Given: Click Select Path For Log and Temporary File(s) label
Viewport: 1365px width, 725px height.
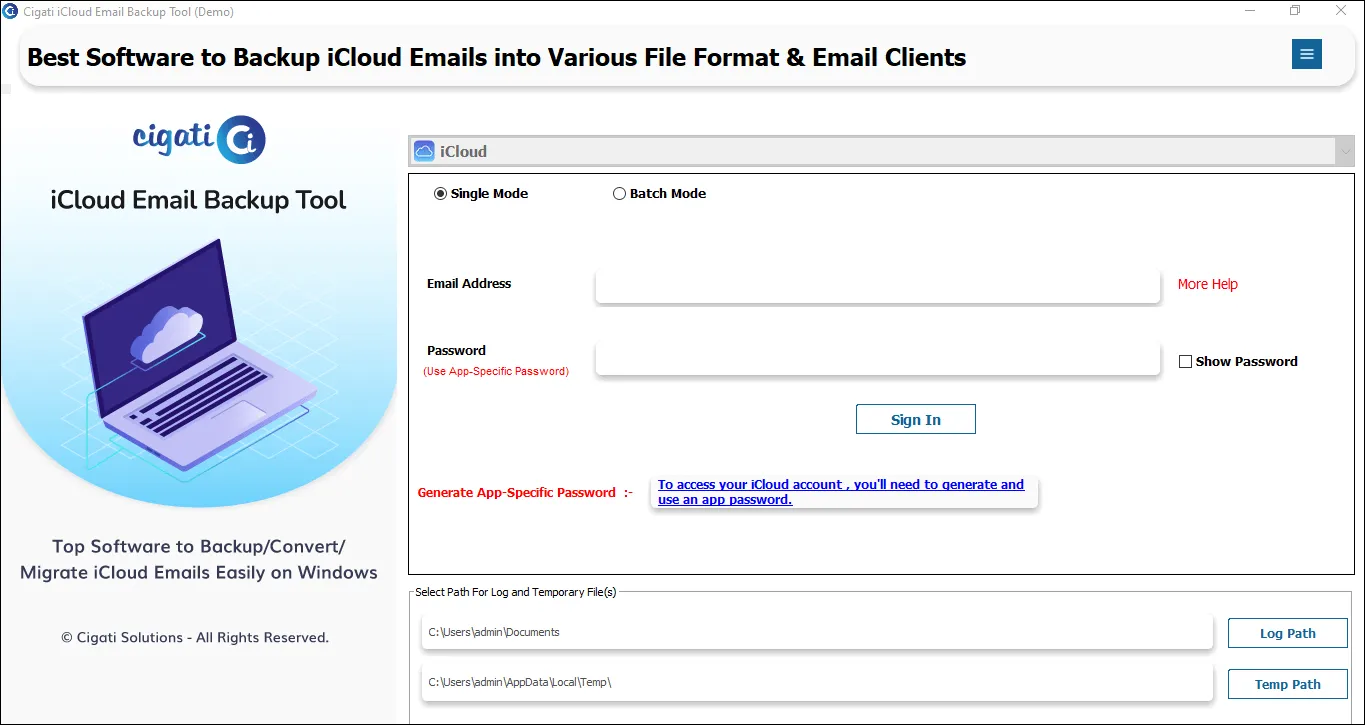Looking at the screenshot, I should pyautogui.click(x=516, y=592).
